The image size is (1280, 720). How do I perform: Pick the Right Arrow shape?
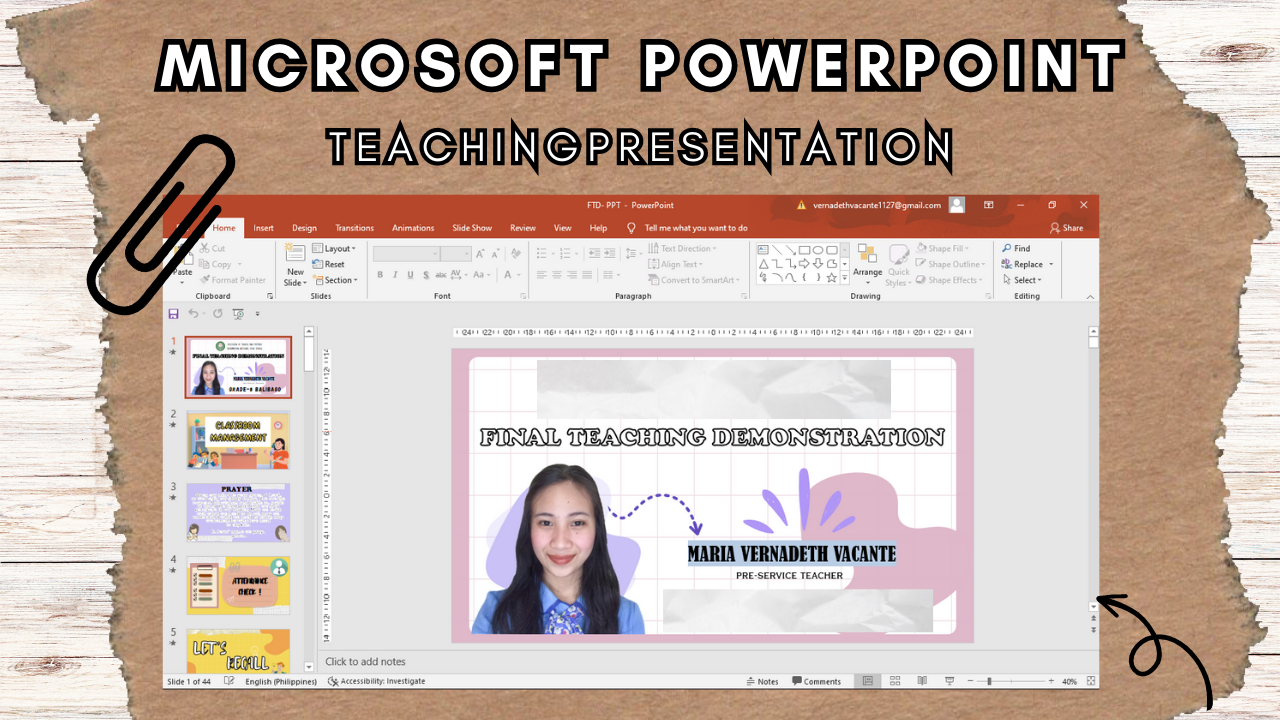click(x=804, y=263)
